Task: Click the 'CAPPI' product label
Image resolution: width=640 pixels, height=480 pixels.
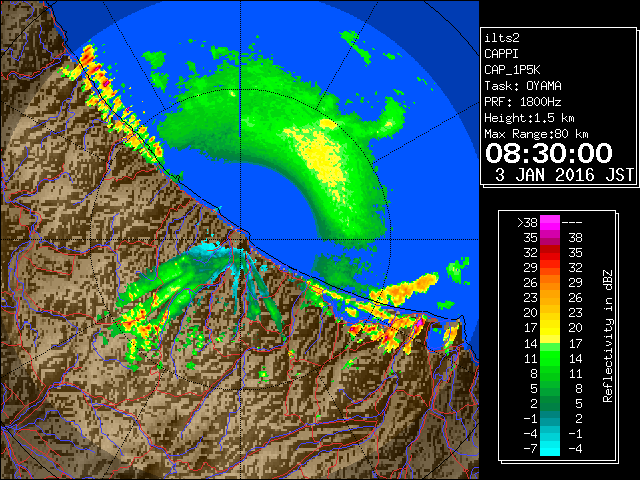Action: pos(501,54)
